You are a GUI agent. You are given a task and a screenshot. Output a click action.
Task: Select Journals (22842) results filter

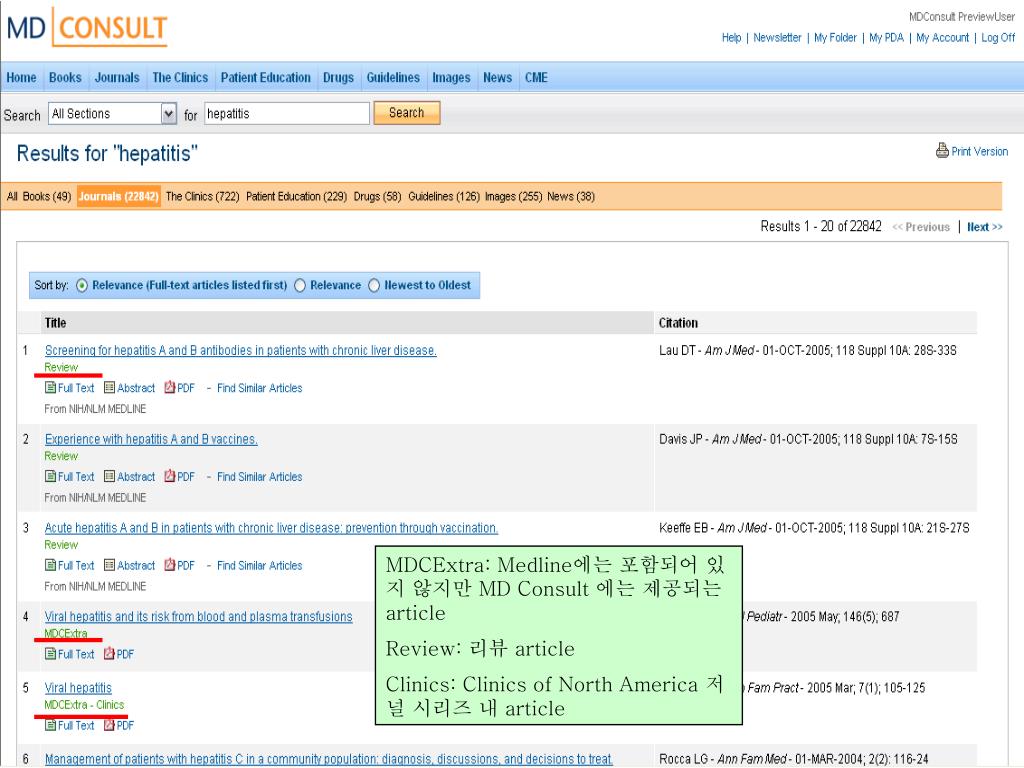[118, 197]
